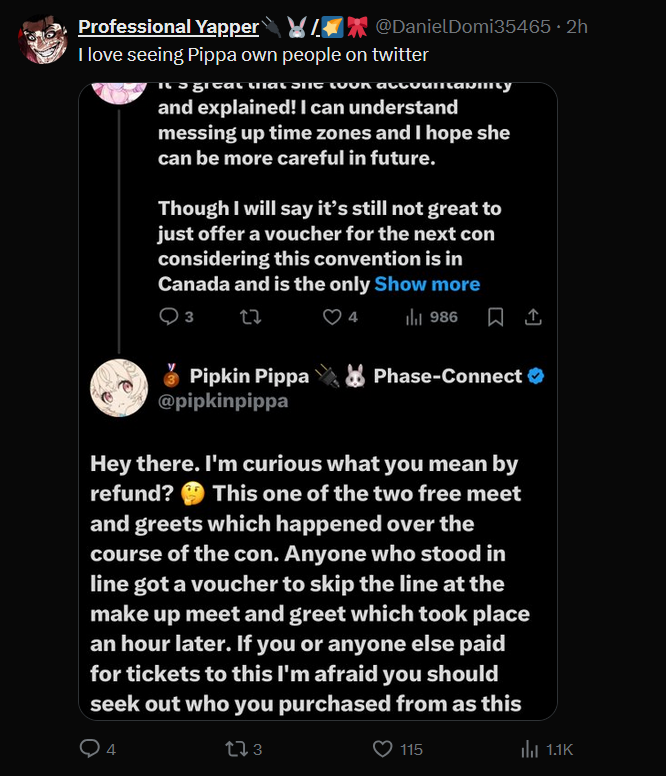666x776 pixels.
Task: Open the 2h timestamp of the tweet
Action: pyautogui.click(x=578, y=26)
